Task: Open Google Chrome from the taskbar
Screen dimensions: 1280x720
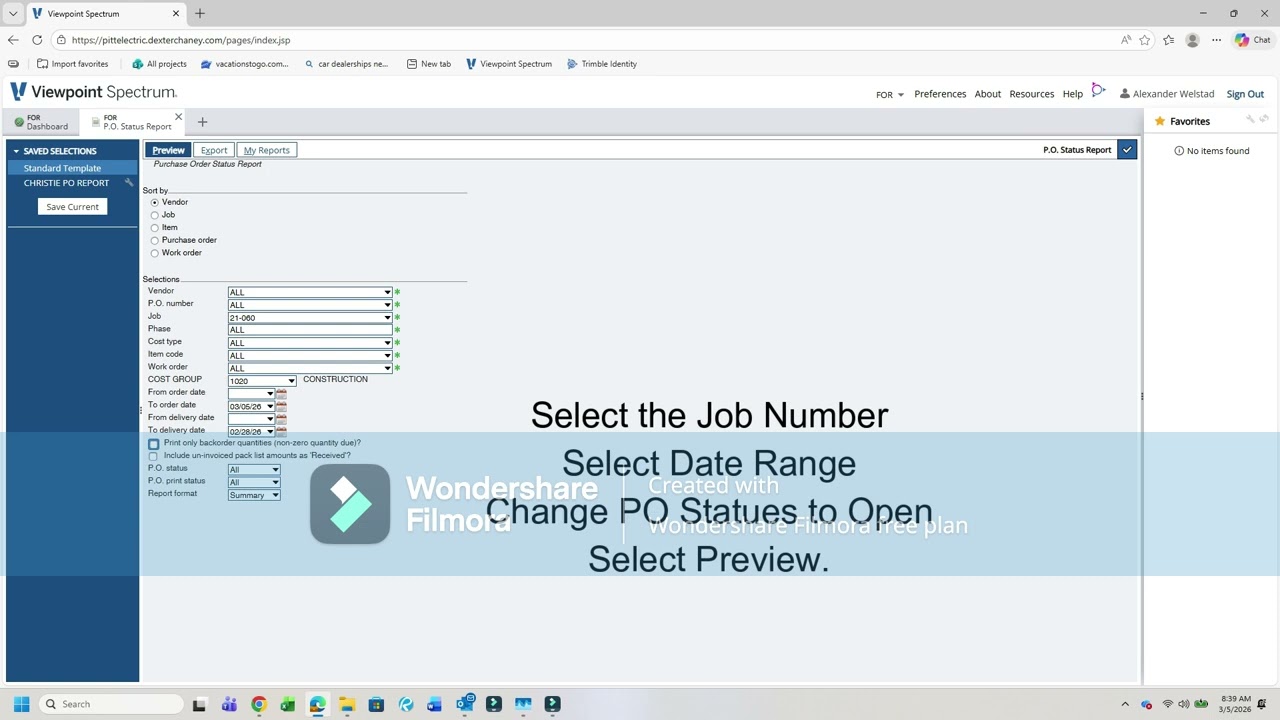Action: [x=259, y=704]
